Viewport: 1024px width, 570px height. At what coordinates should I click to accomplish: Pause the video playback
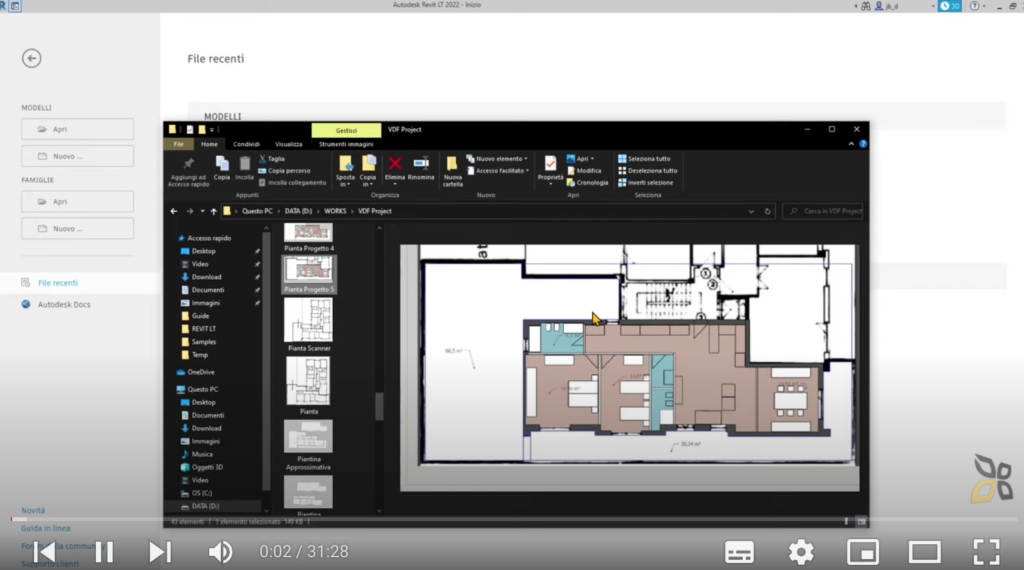(x=104, y=552)
